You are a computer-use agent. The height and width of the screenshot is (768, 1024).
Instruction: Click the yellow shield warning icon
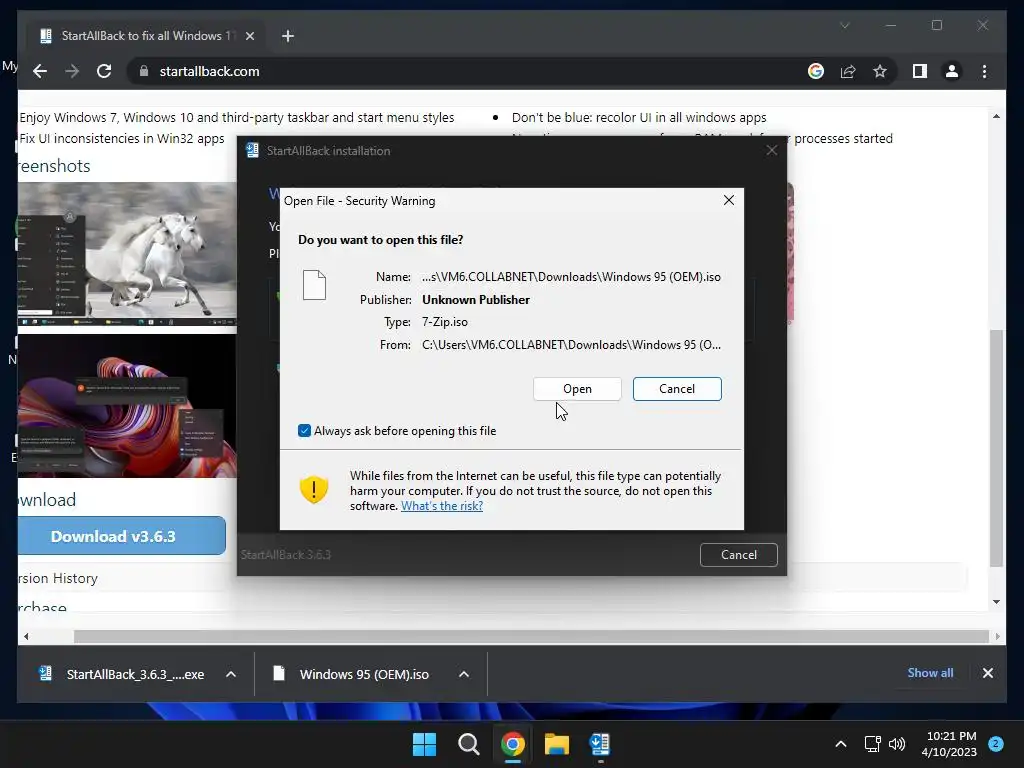point(313,489)
